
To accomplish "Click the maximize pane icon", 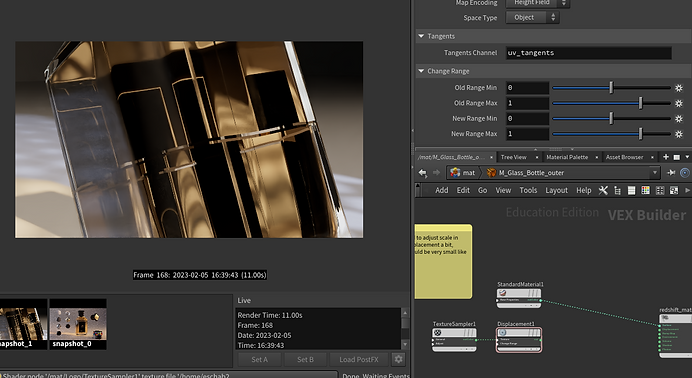I will point(677,157).
